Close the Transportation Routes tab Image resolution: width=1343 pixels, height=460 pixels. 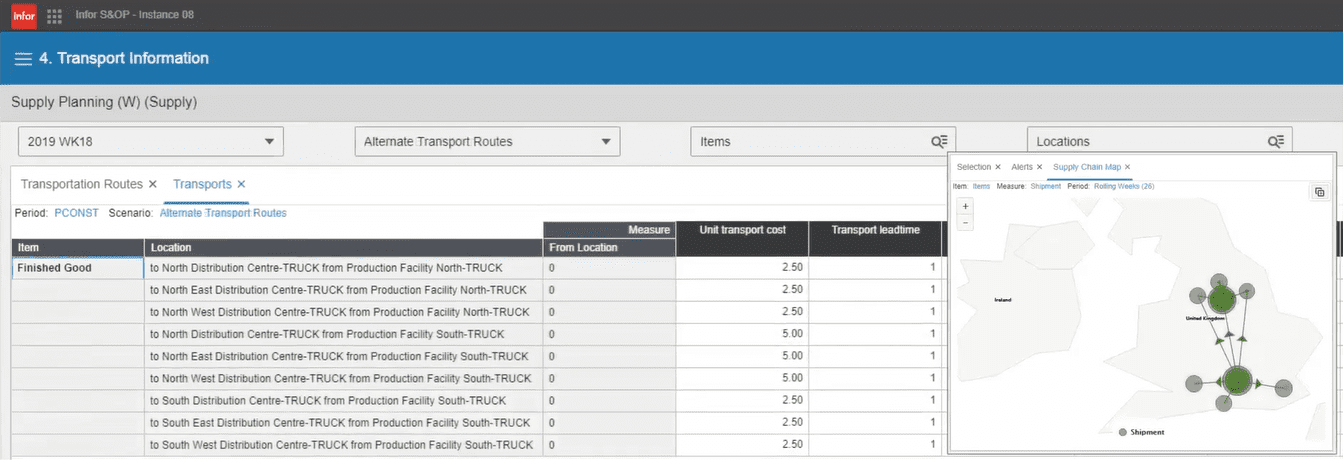(x=153, y=184)
